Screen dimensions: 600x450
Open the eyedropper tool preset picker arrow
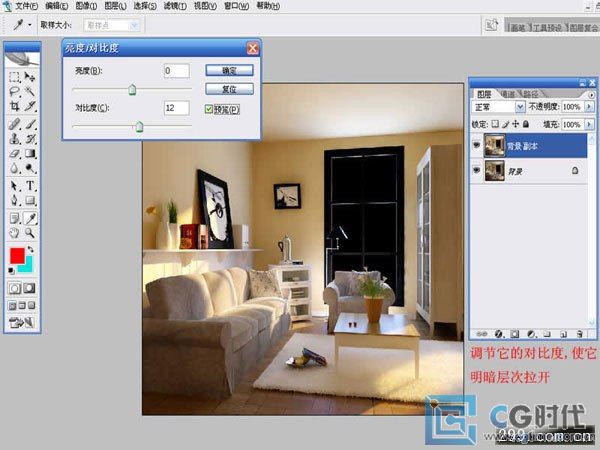30,25
